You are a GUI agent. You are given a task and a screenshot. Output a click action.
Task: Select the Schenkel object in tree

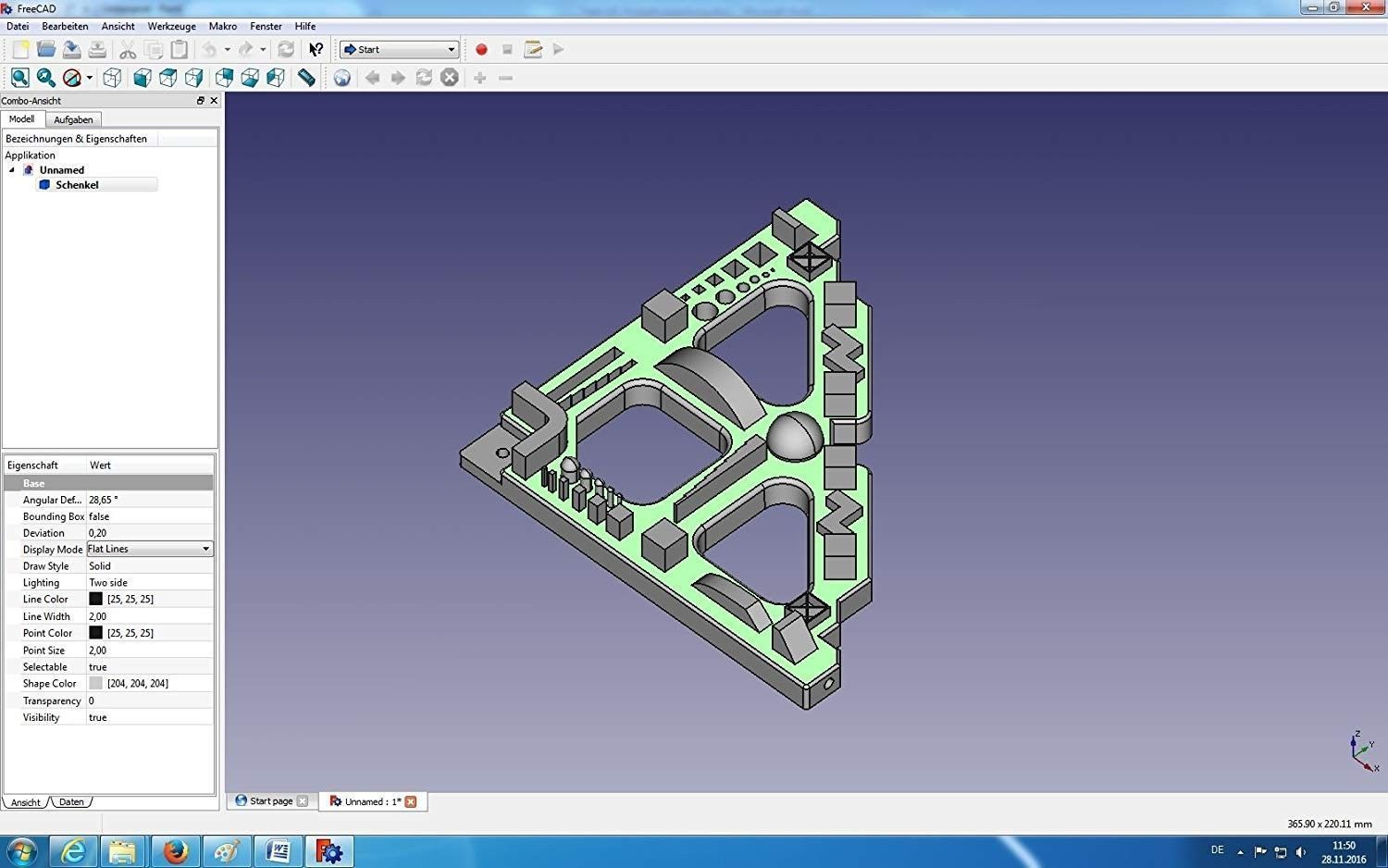[77, 185]
